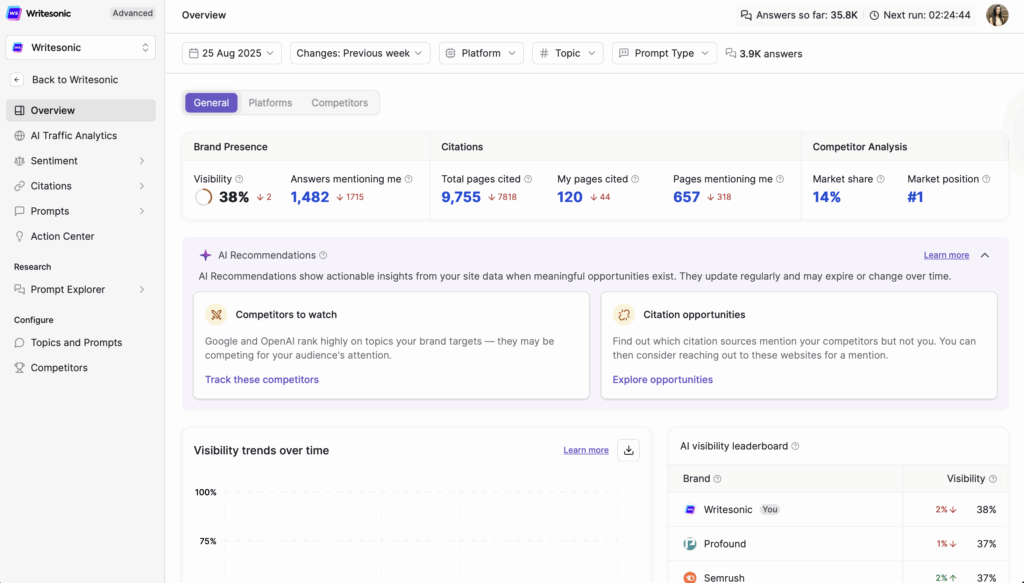Click the Track these competitors link
Screen dimensions: 1024x583
coord(261,380)
